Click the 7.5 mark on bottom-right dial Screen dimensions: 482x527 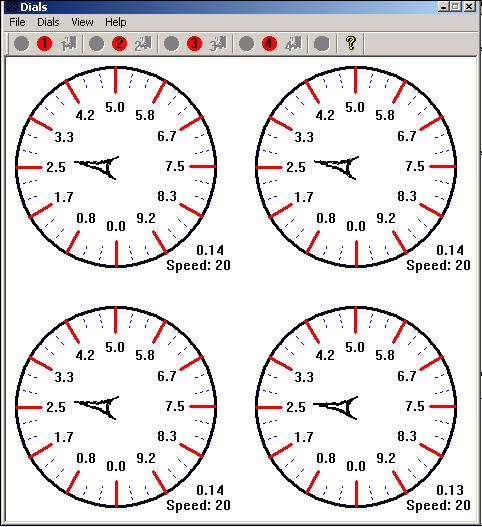415,406
